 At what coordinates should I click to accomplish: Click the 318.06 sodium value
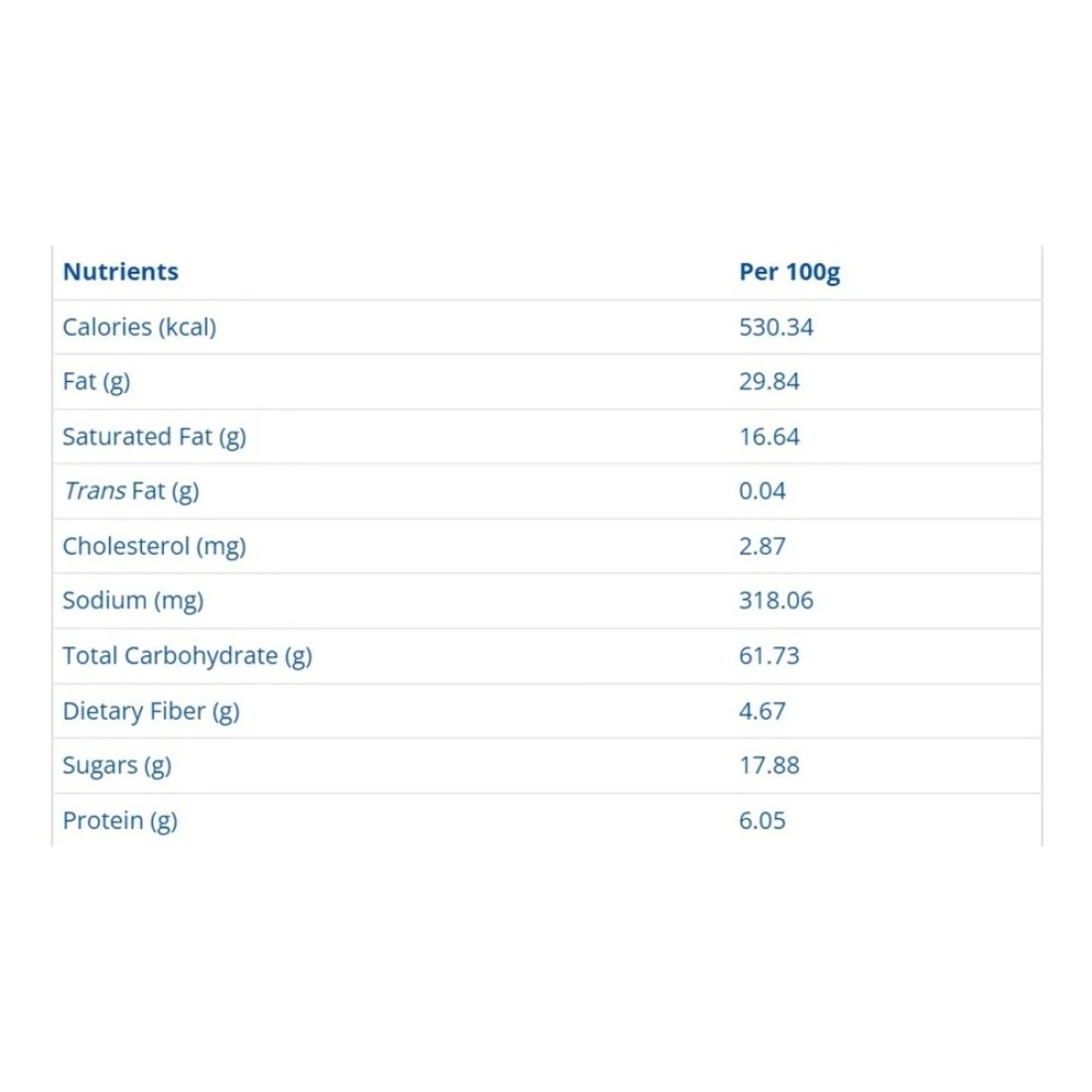[x=775, y=601]
